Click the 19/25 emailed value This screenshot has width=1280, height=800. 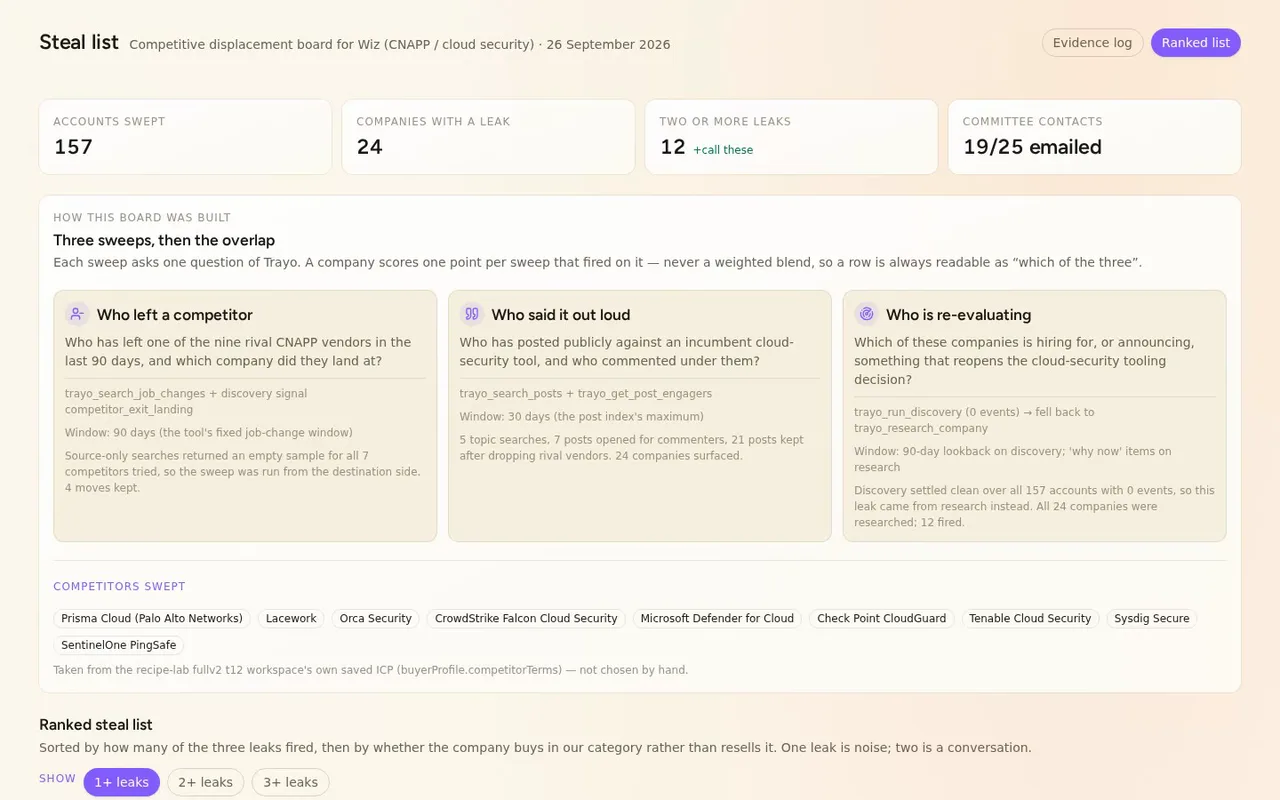1032,147
